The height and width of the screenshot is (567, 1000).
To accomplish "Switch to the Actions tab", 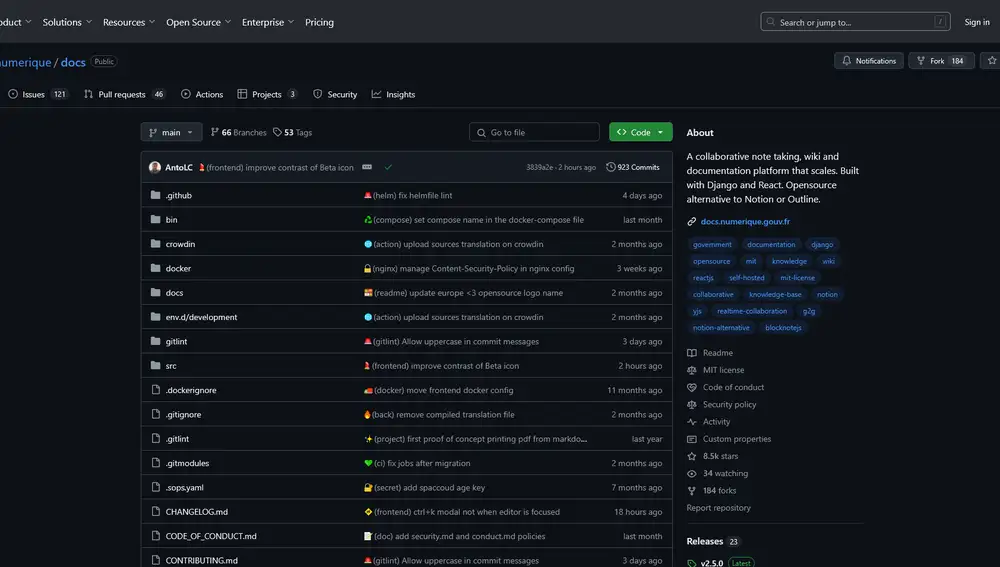I will [x=202, y=94].
